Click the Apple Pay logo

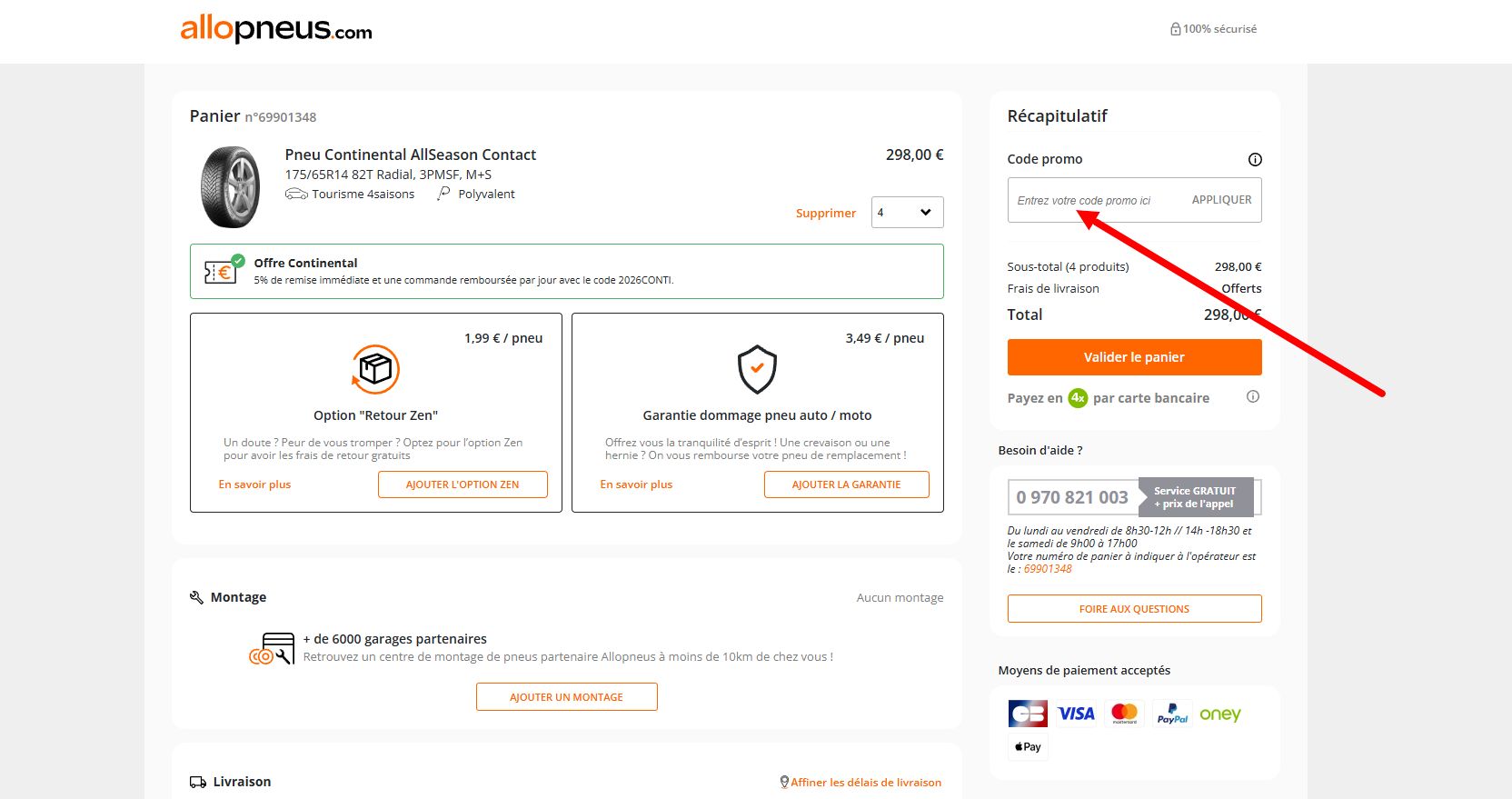pyautogui.click(x=1028, y=747)
